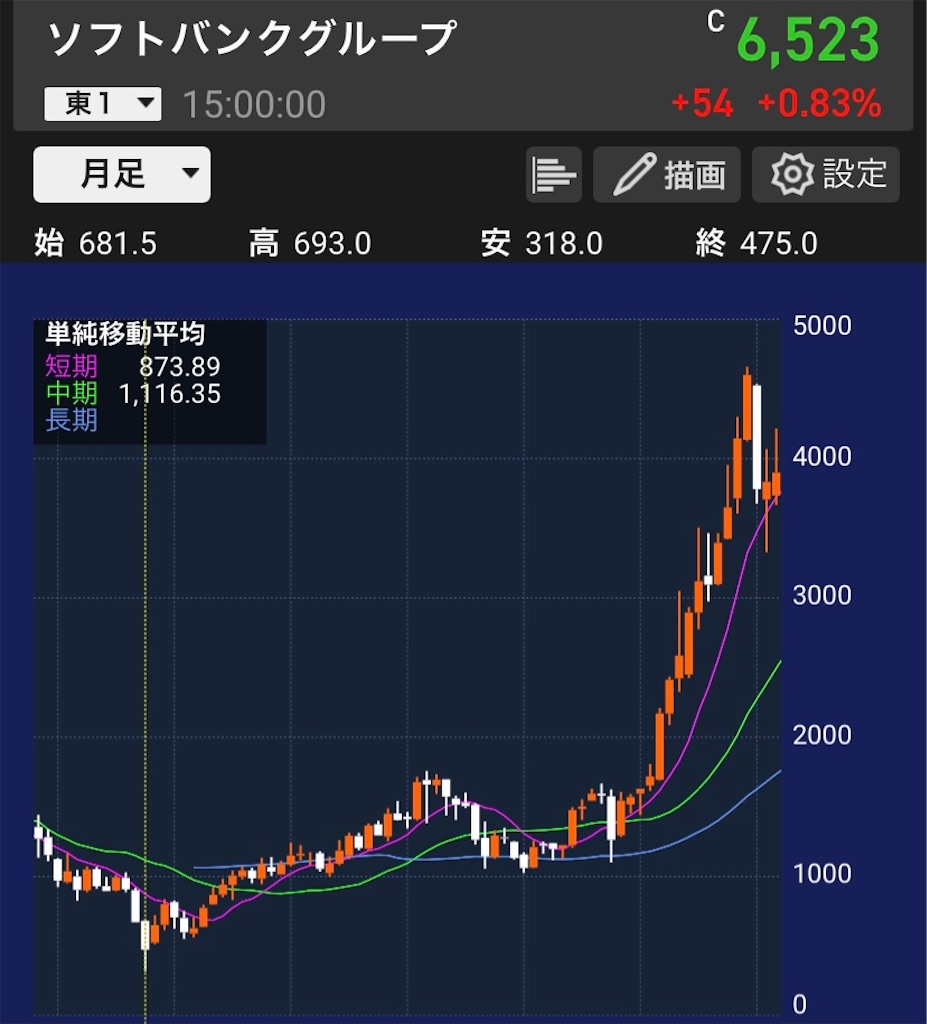This screenshot has width=927, height=1024.
Task: Click the percent change +0.83%
Action: pyautogui.click(x=820, y=104)
